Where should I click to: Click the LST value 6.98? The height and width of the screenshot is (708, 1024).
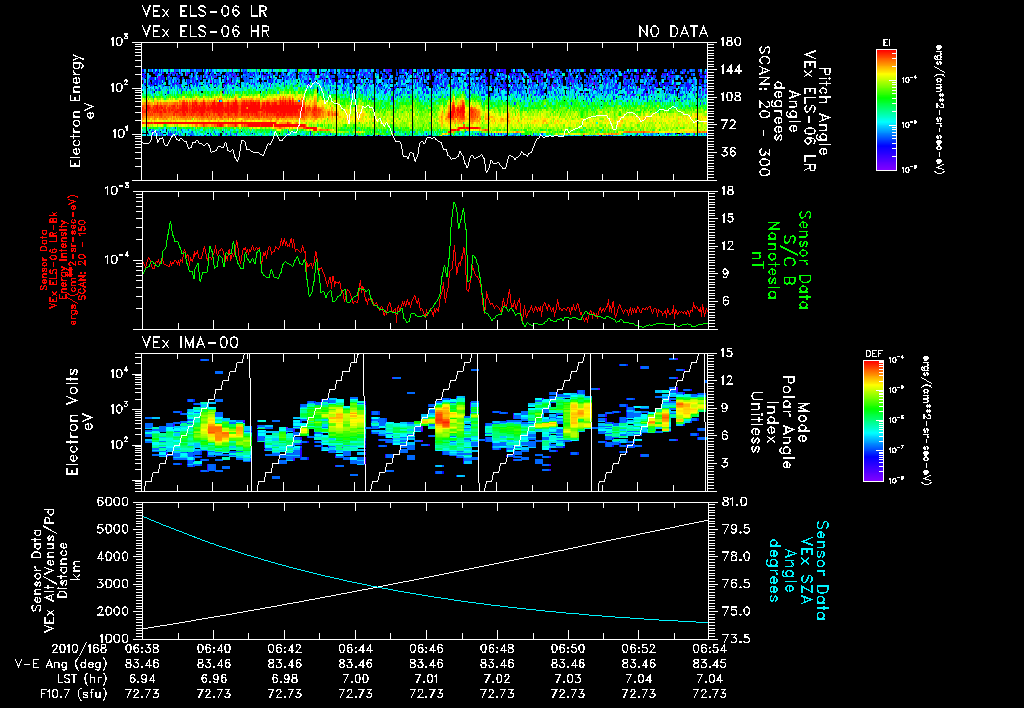pyautogui.click(x=285, y=679)
